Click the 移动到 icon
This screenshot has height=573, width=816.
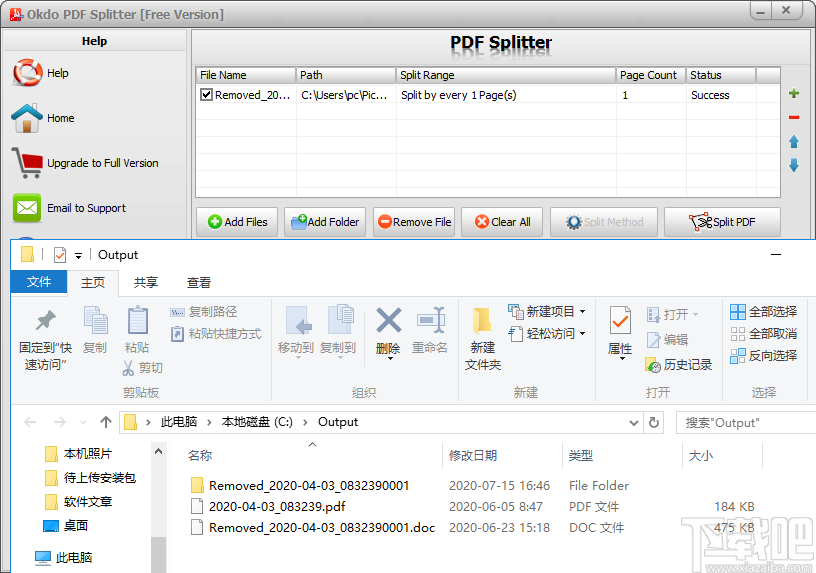(297, 320)
